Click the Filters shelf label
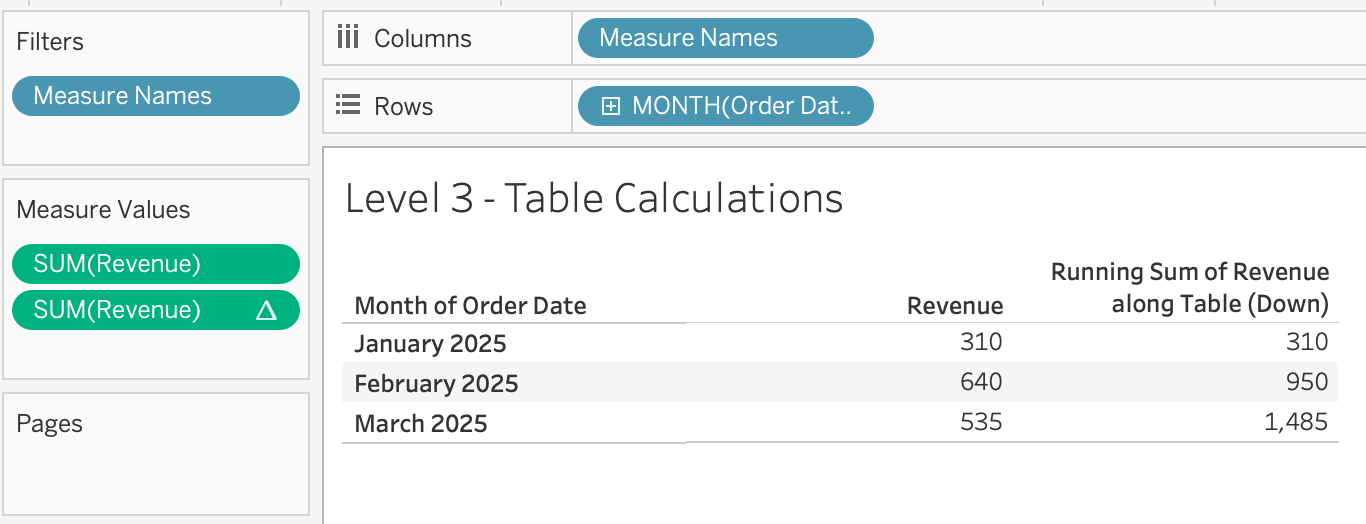This screenshot has height=524, width=1366. click(50, 42)
